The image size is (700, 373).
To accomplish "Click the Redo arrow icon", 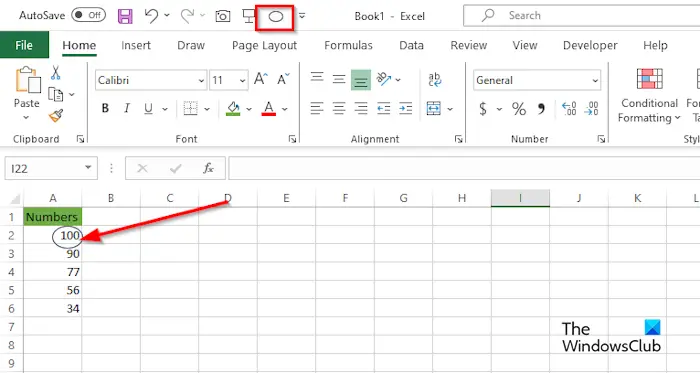I will (x=187, y=16).
